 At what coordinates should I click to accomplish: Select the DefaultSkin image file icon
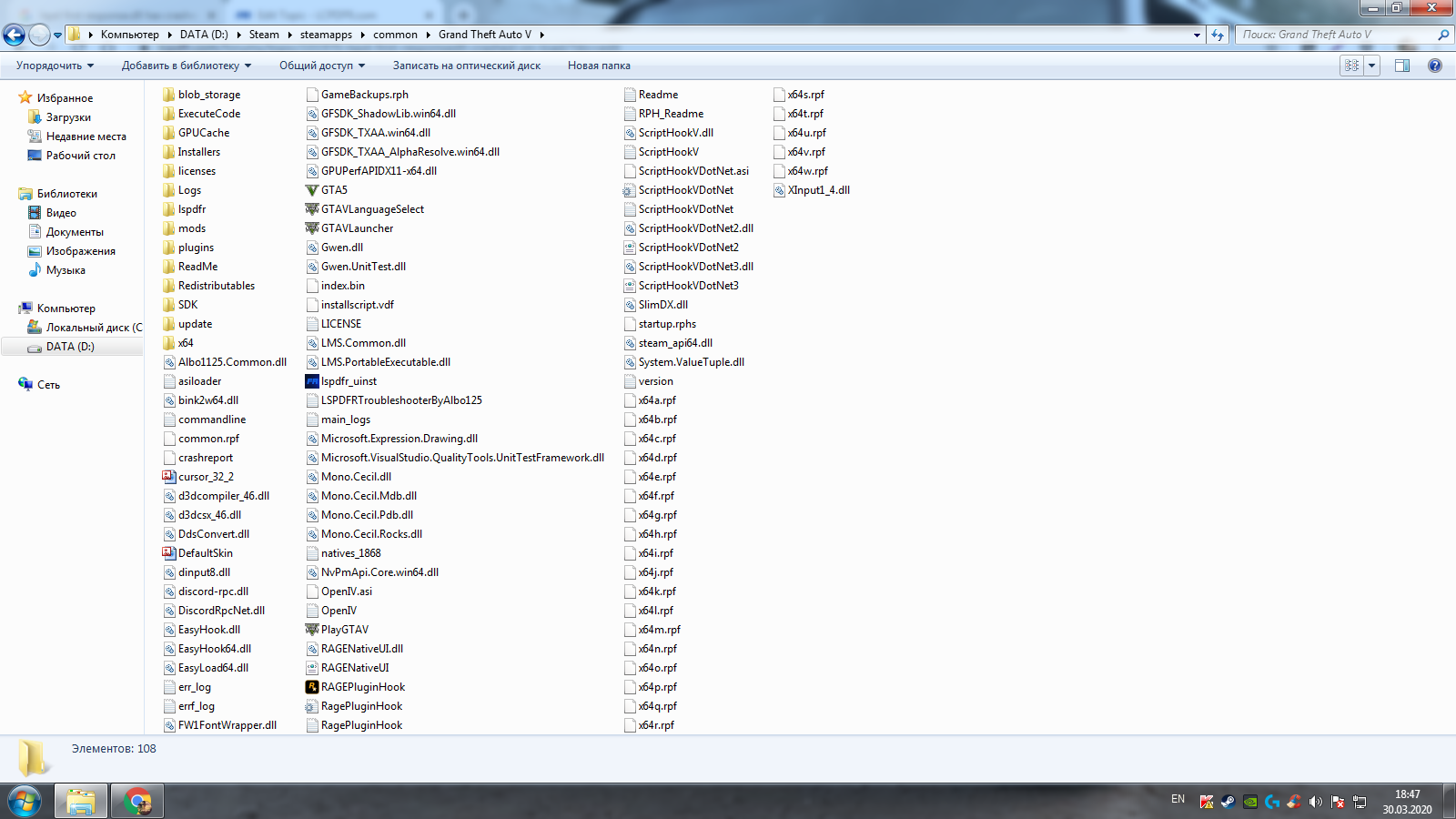click(x=169, y=553)
